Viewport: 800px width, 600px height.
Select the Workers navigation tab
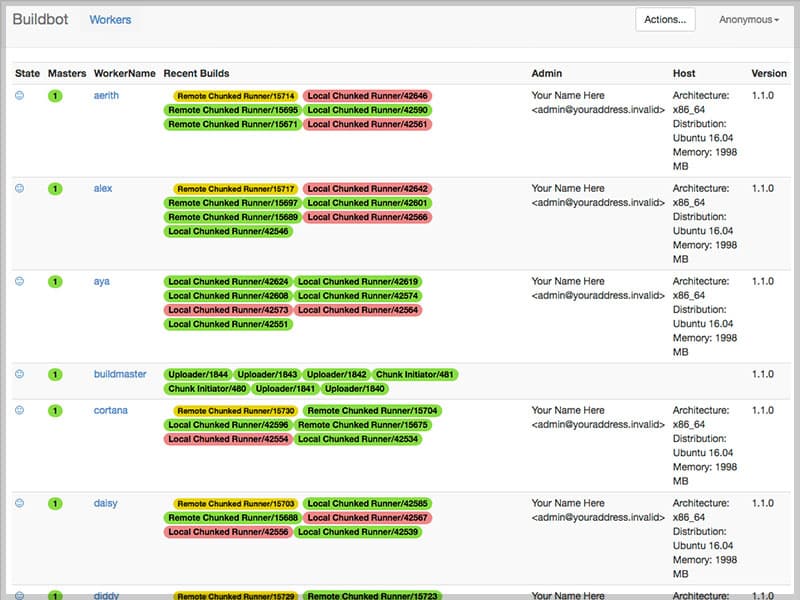(110, 18)
